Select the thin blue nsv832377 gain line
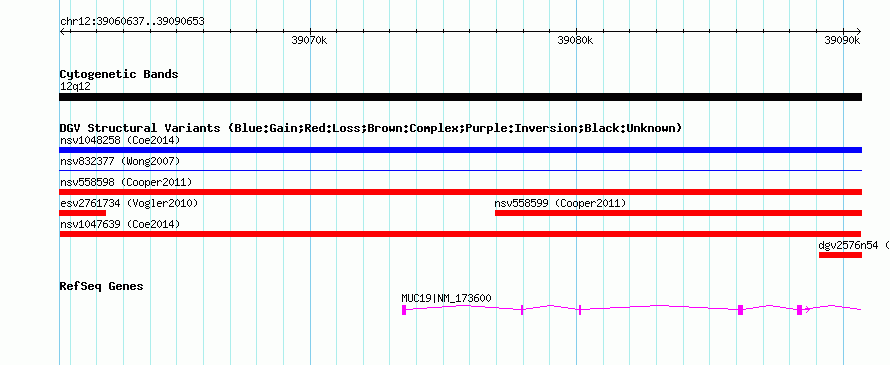The width and height of the screenshot is (890, 365). [460, 170]
